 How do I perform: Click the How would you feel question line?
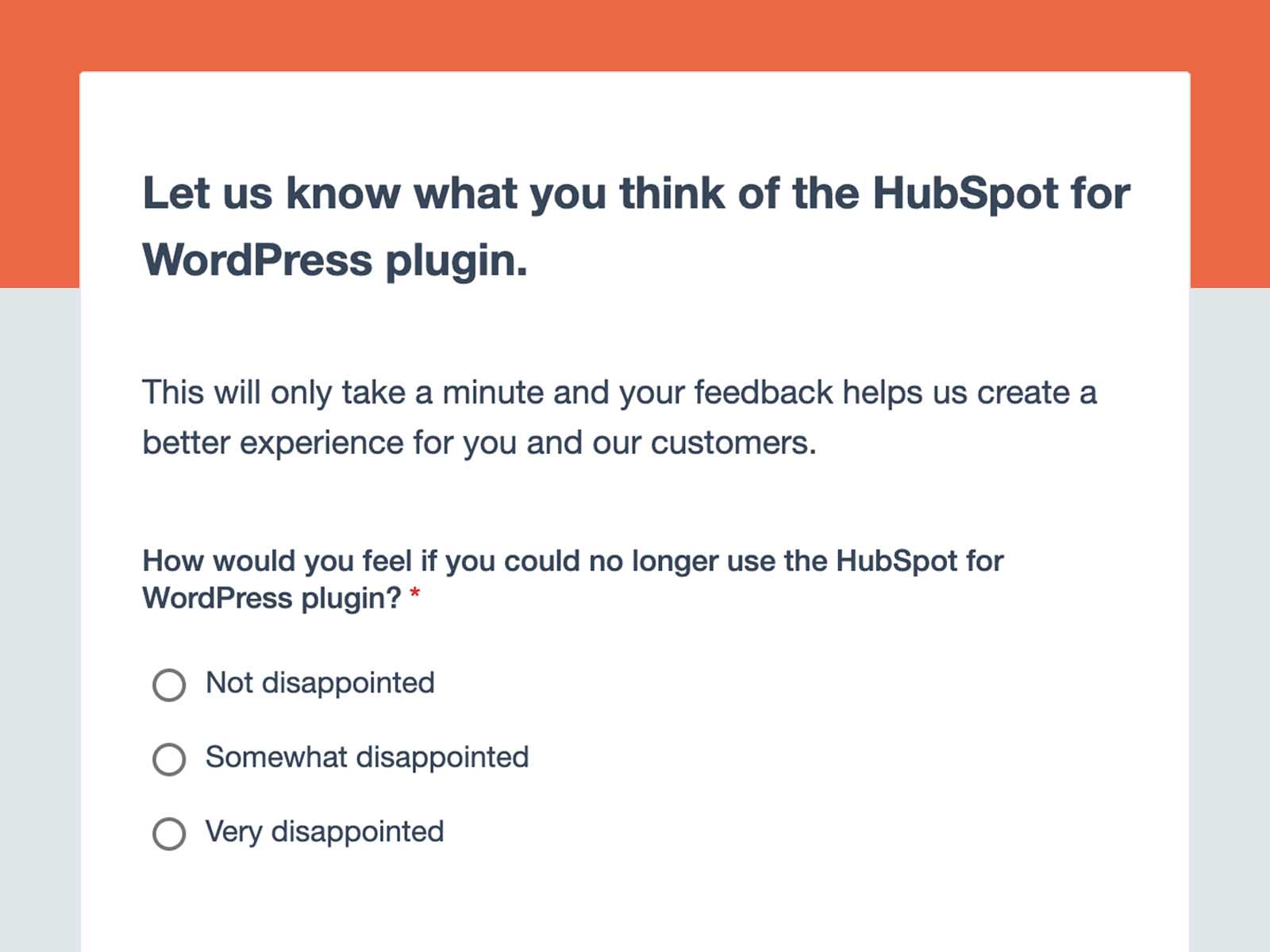pyautogui.click(x=573, y=561)
